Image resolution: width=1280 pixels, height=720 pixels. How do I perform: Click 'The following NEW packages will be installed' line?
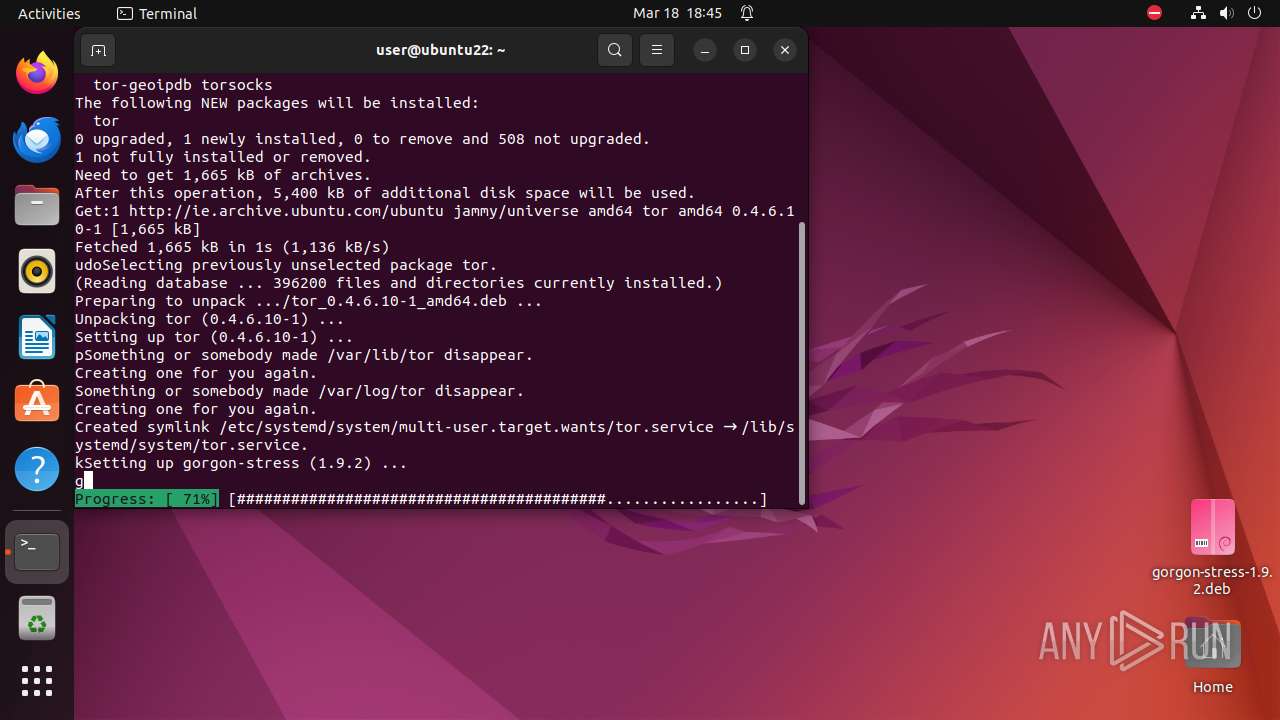pyautogui.click(x=277, y=103)
